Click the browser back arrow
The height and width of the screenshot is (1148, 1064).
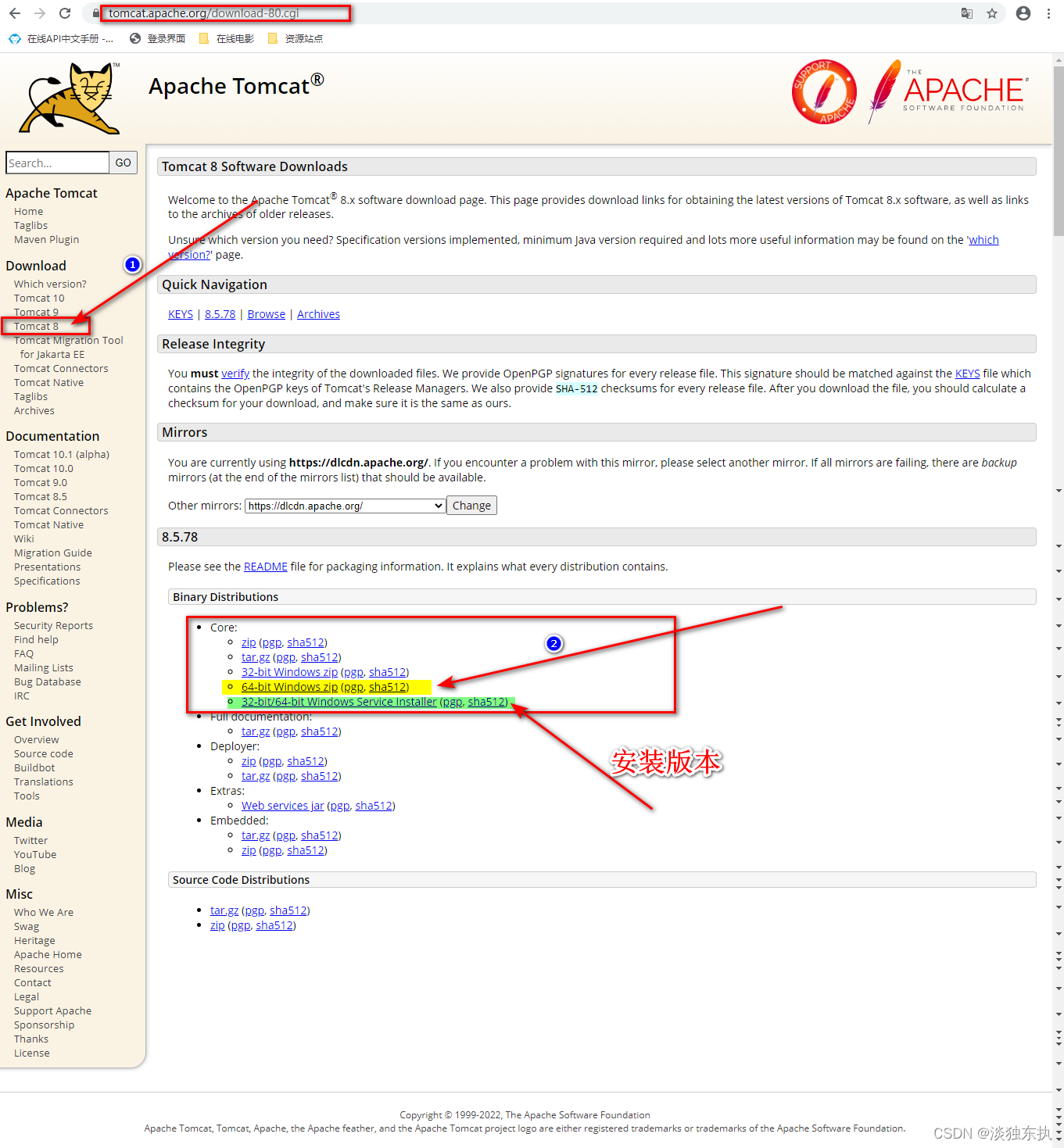pos(15,13)
